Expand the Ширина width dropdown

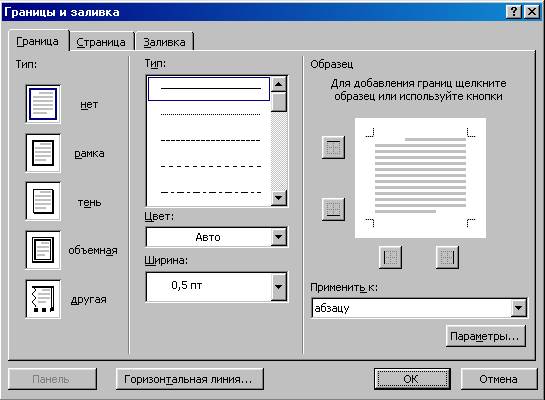click(x=278, y=287)
